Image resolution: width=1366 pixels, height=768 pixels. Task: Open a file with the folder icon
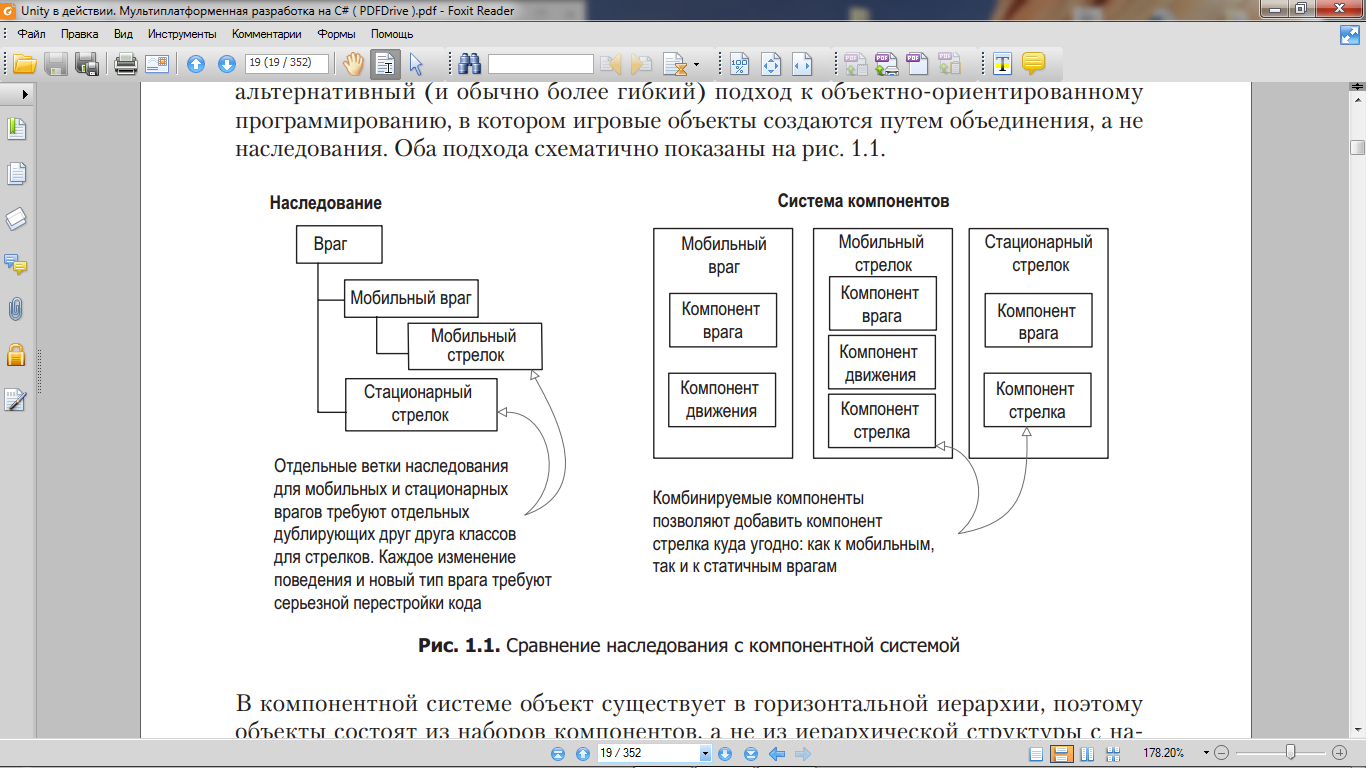pos(25,64)
